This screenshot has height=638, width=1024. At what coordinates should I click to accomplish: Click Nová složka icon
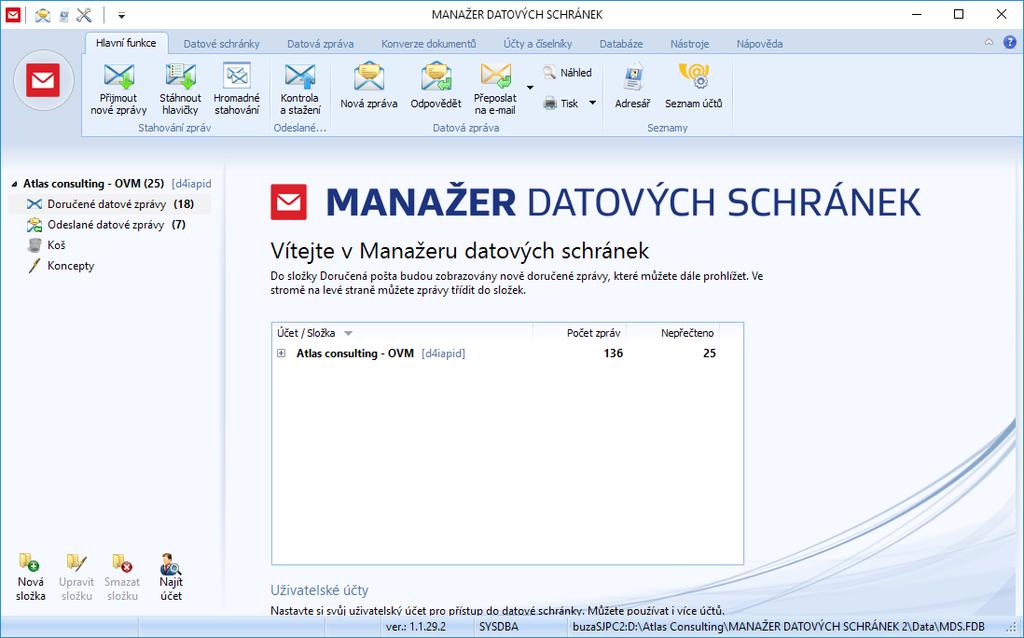click(x=29, y=562)
